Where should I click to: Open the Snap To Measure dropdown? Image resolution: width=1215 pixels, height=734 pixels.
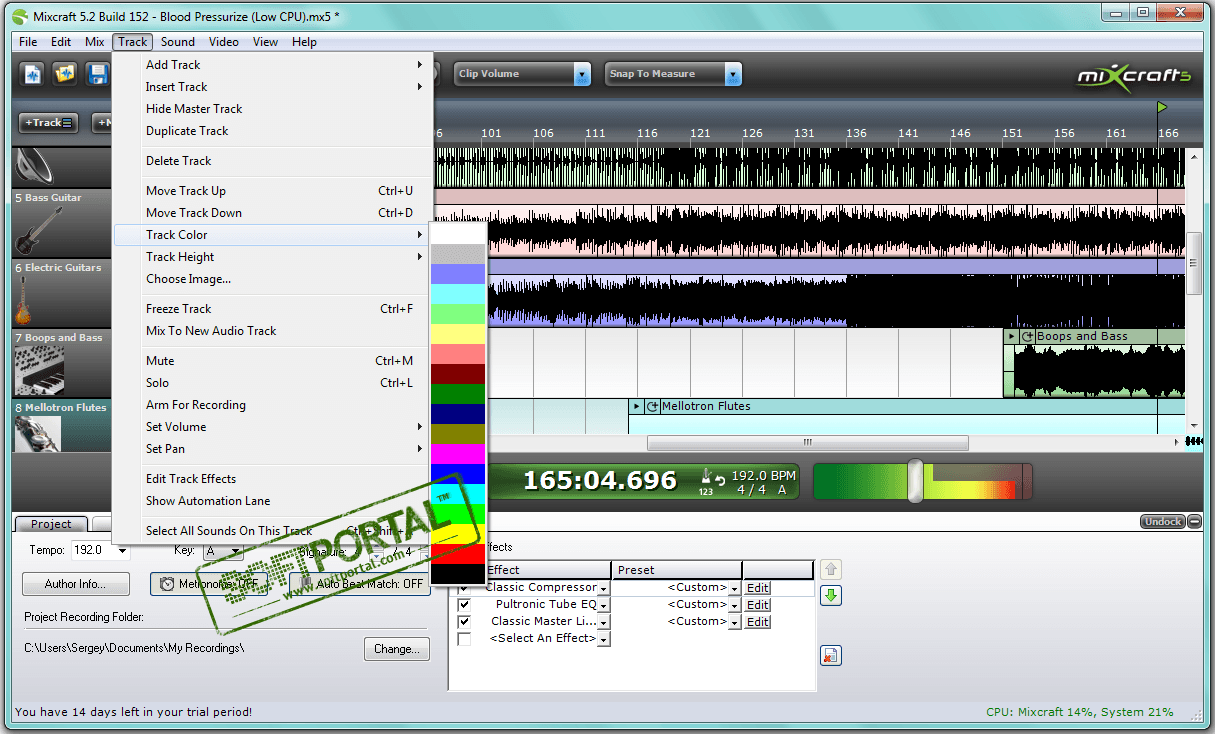click(733, 74)
